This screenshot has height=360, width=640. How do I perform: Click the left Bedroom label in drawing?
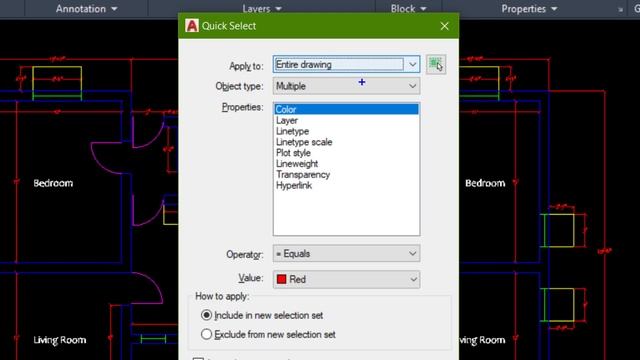coord(53,183)
